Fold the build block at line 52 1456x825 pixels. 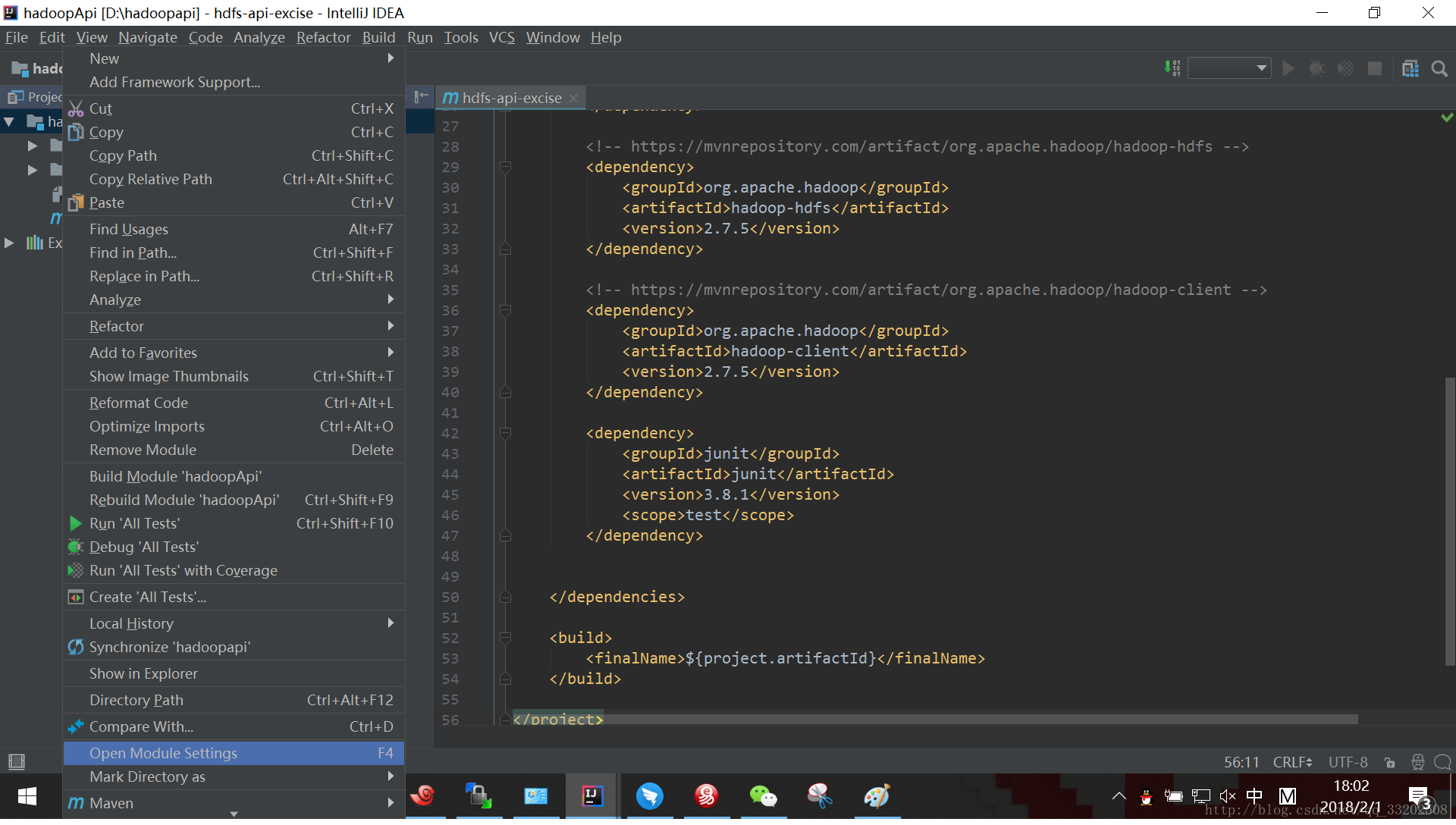(505, 638)
